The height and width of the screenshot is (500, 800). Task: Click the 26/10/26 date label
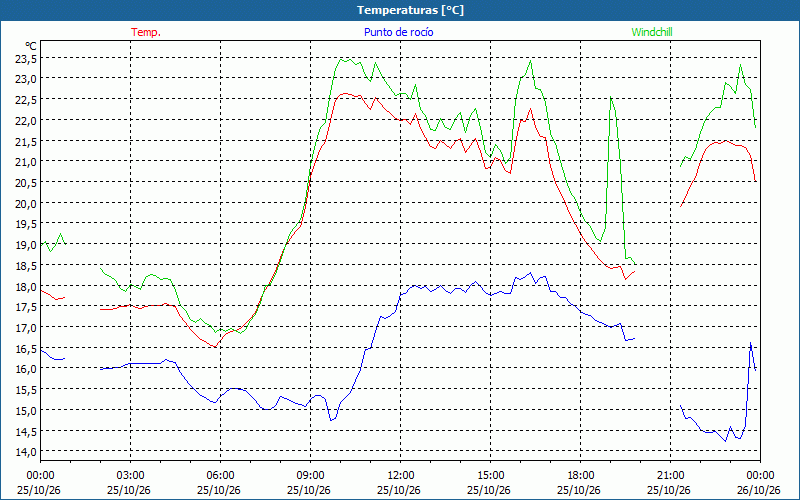(759, 490)
